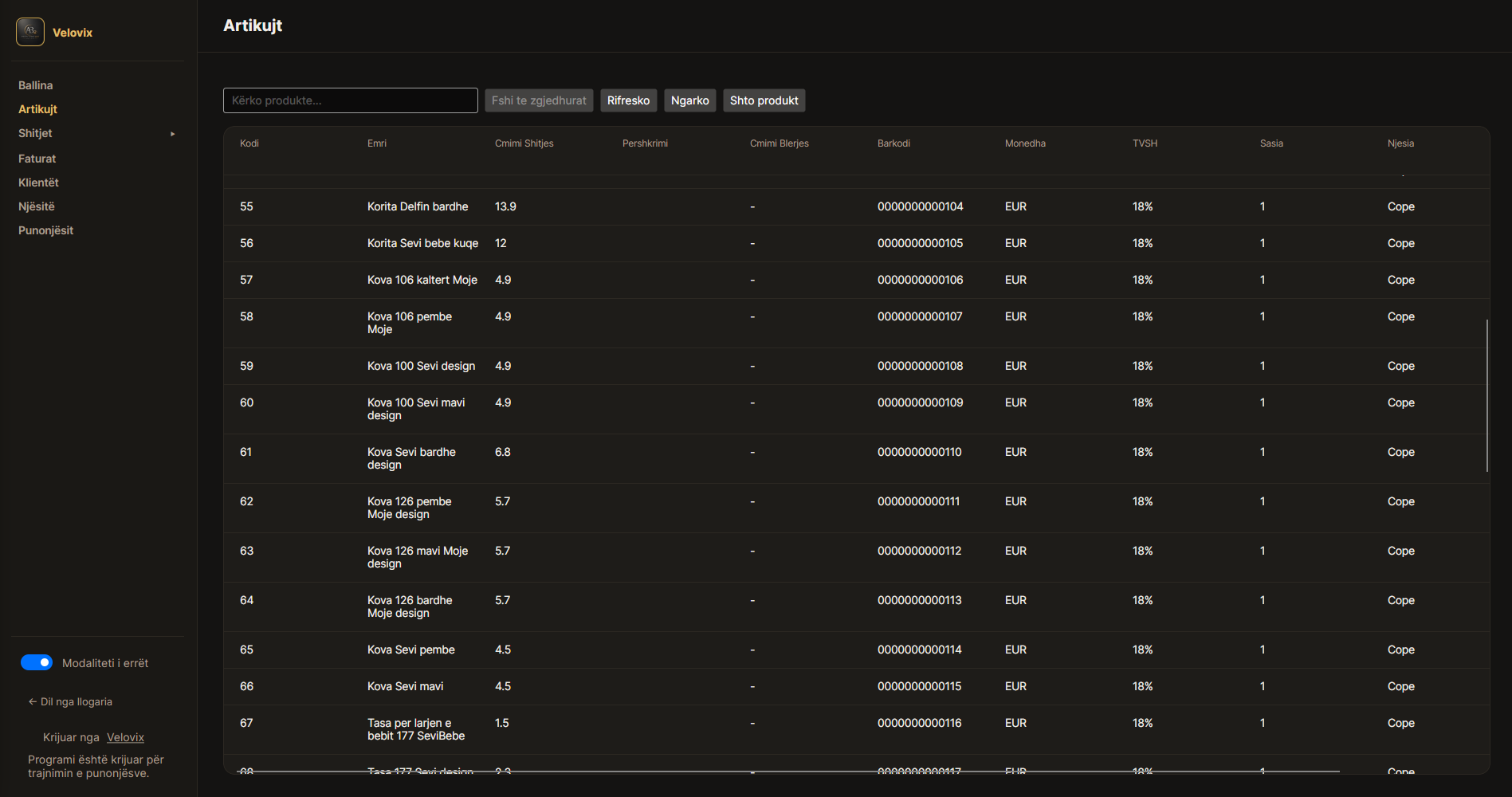
Task: Select product Korita Delfin bardhe
Action: [418, 206]
